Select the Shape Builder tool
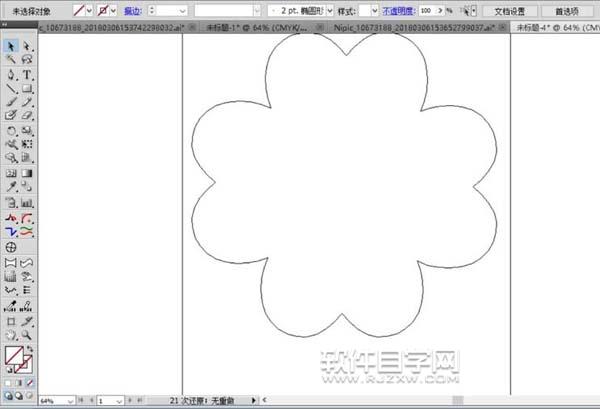Viewport: 600px width, 409px height. coord(11,158)
